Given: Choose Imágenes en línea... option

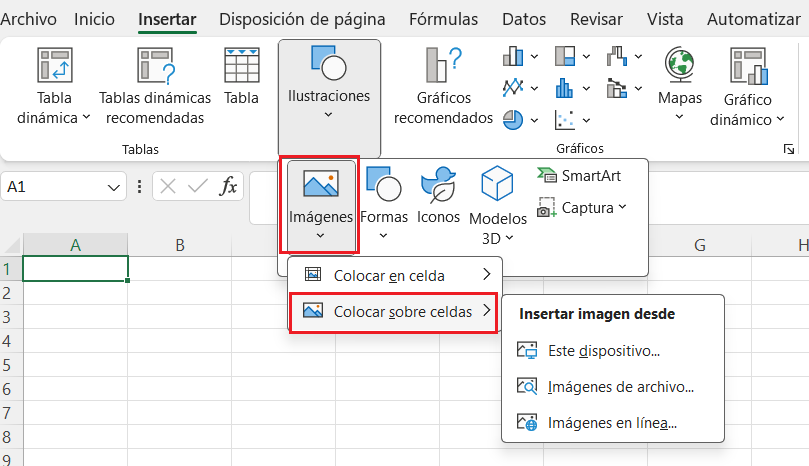Looking at the screenshot, I should point(613,423).
